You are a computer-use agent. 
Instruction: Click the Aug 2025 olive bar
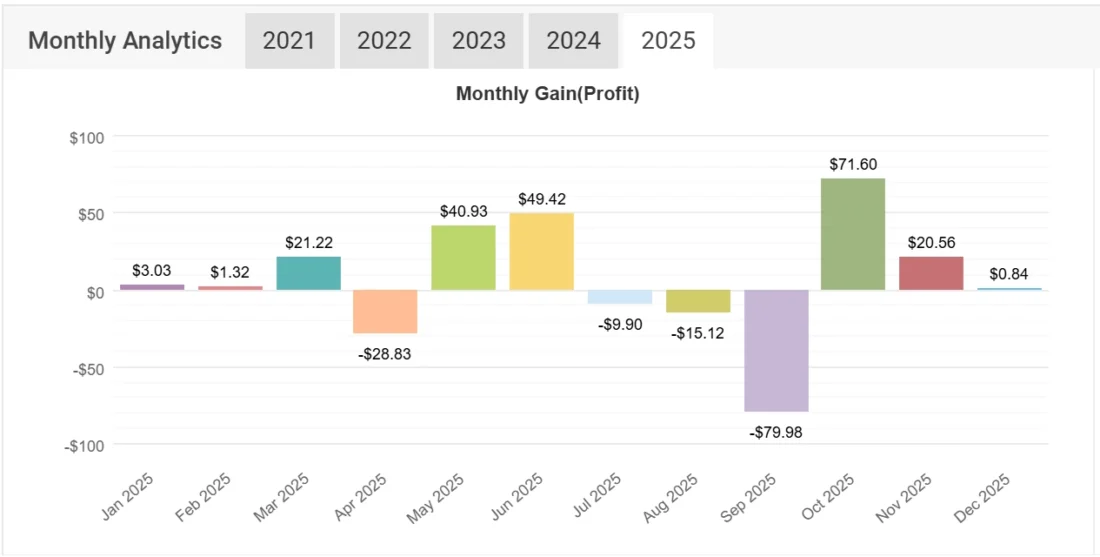698,301
